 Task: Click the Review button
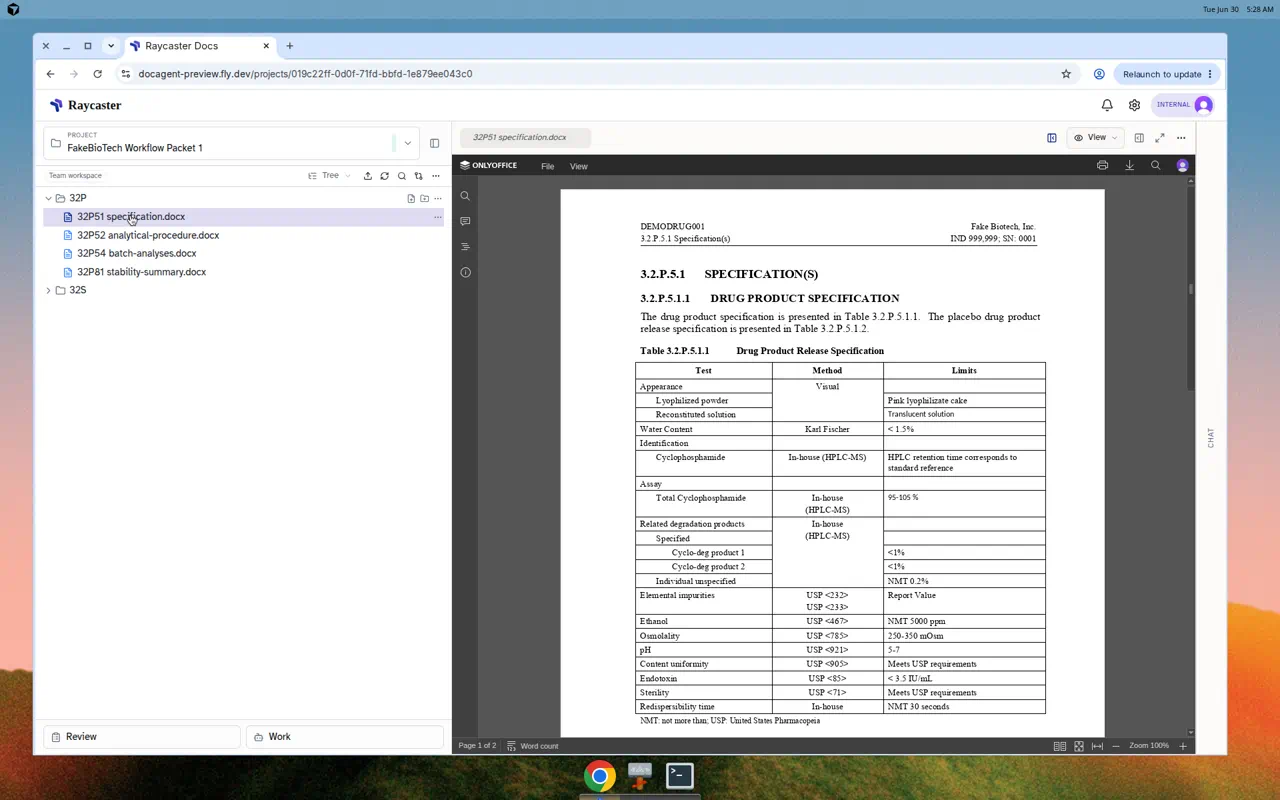click(x=142, y=736)
